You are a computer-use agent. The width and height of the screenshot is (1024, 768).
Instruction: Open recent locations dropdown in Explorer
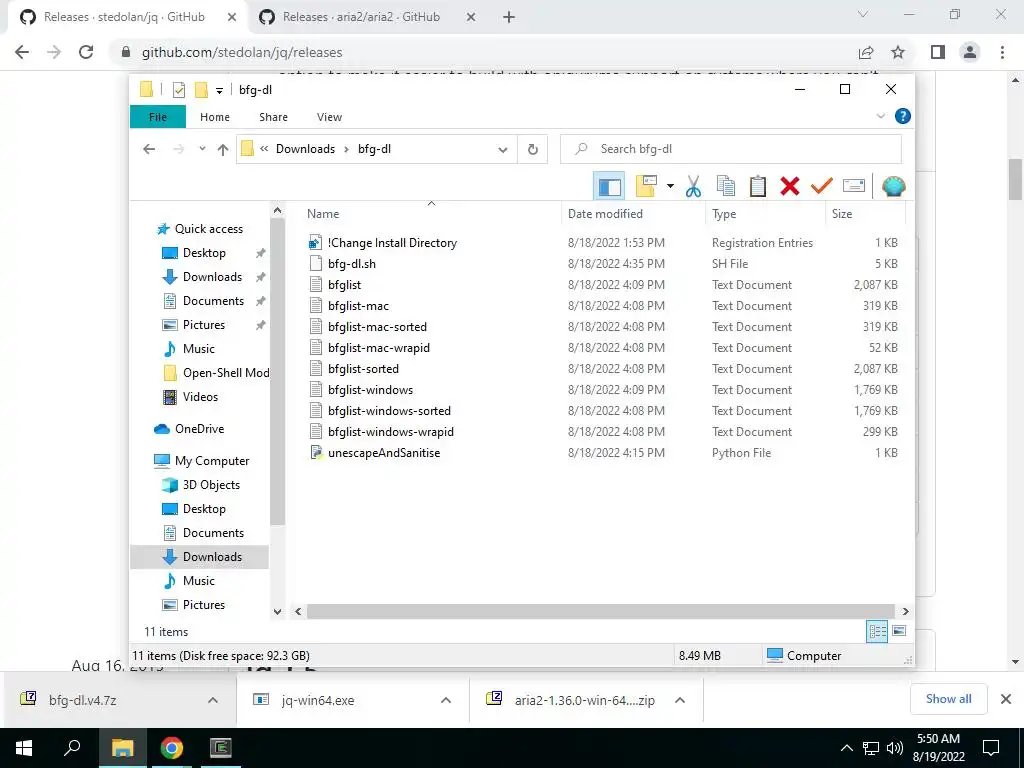[202, 149]
